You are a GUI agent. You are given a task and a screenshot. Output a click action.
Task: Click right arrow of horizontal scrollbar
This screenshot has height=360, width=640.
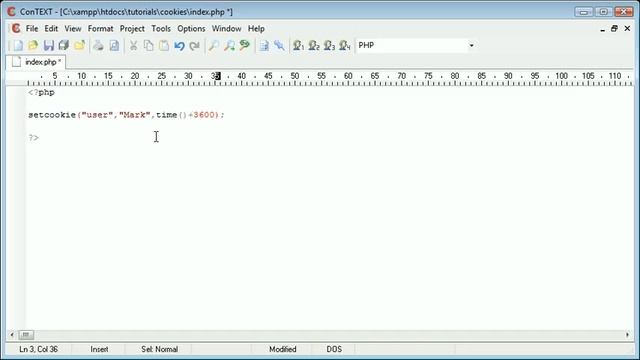(x=627, y=335)
